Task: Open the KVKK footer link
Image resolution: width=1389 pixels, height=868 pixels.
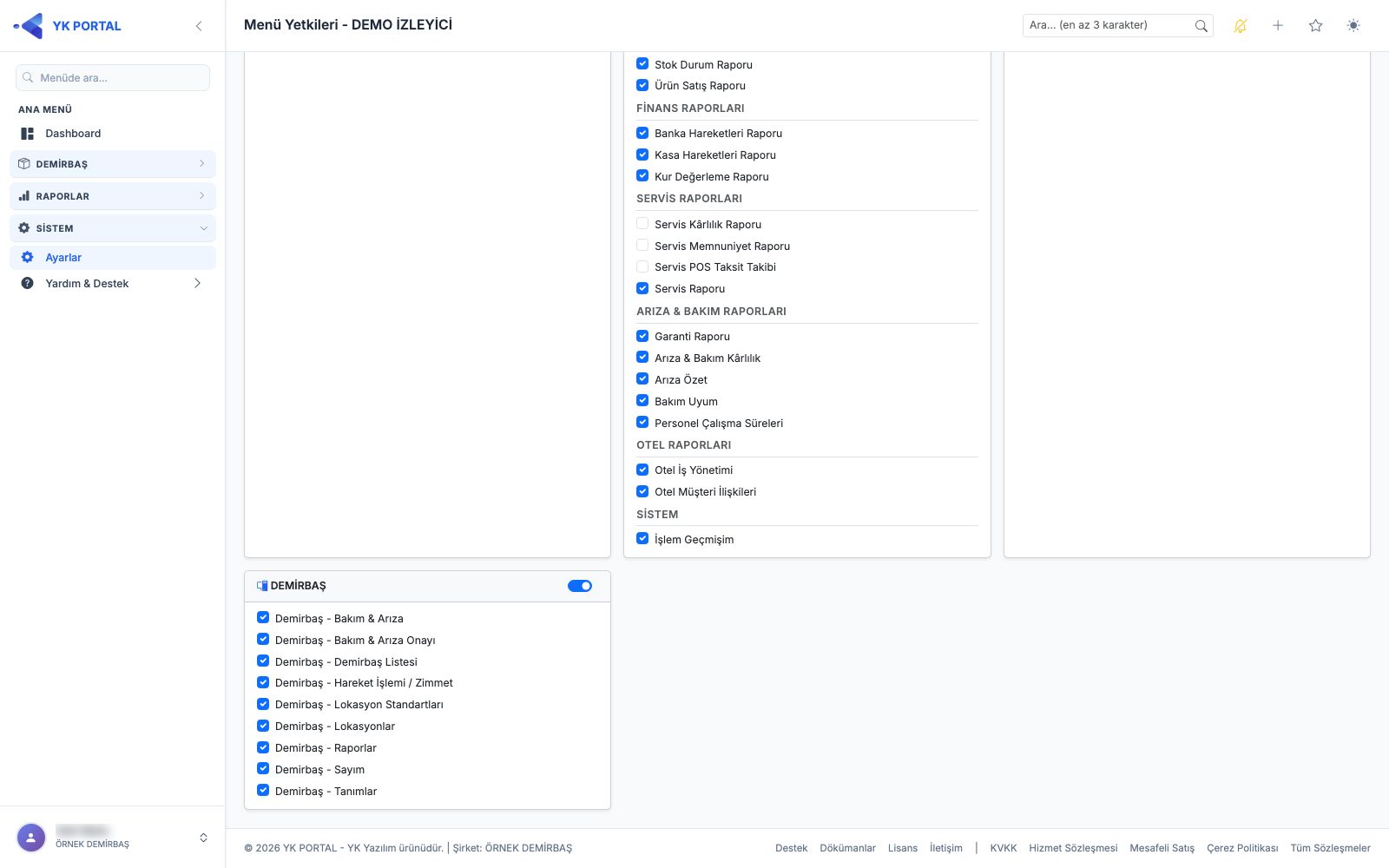Action: pos(1004,848)
